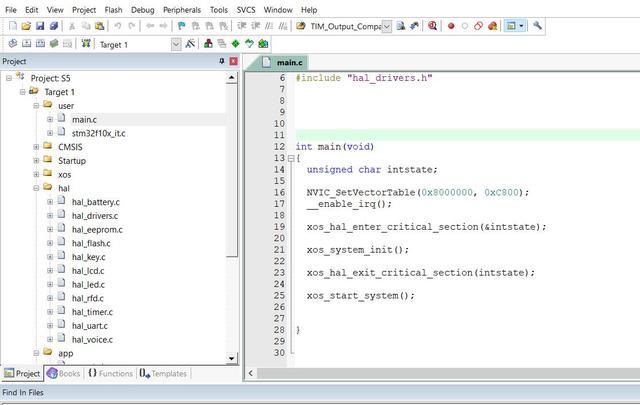Switch to the Functions tab

click(x=110, y=373)
